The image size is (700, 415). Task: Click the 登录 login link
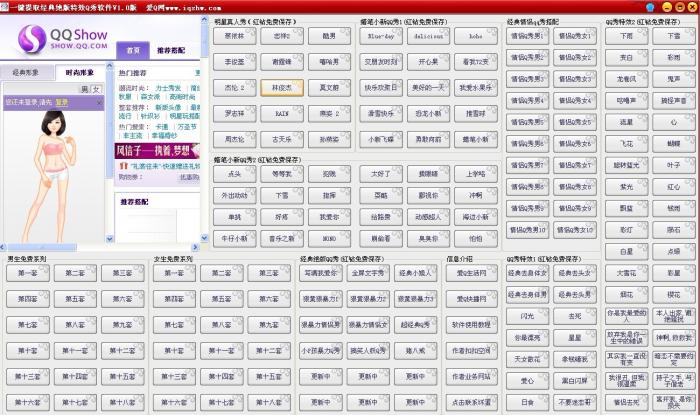(62, 103)
